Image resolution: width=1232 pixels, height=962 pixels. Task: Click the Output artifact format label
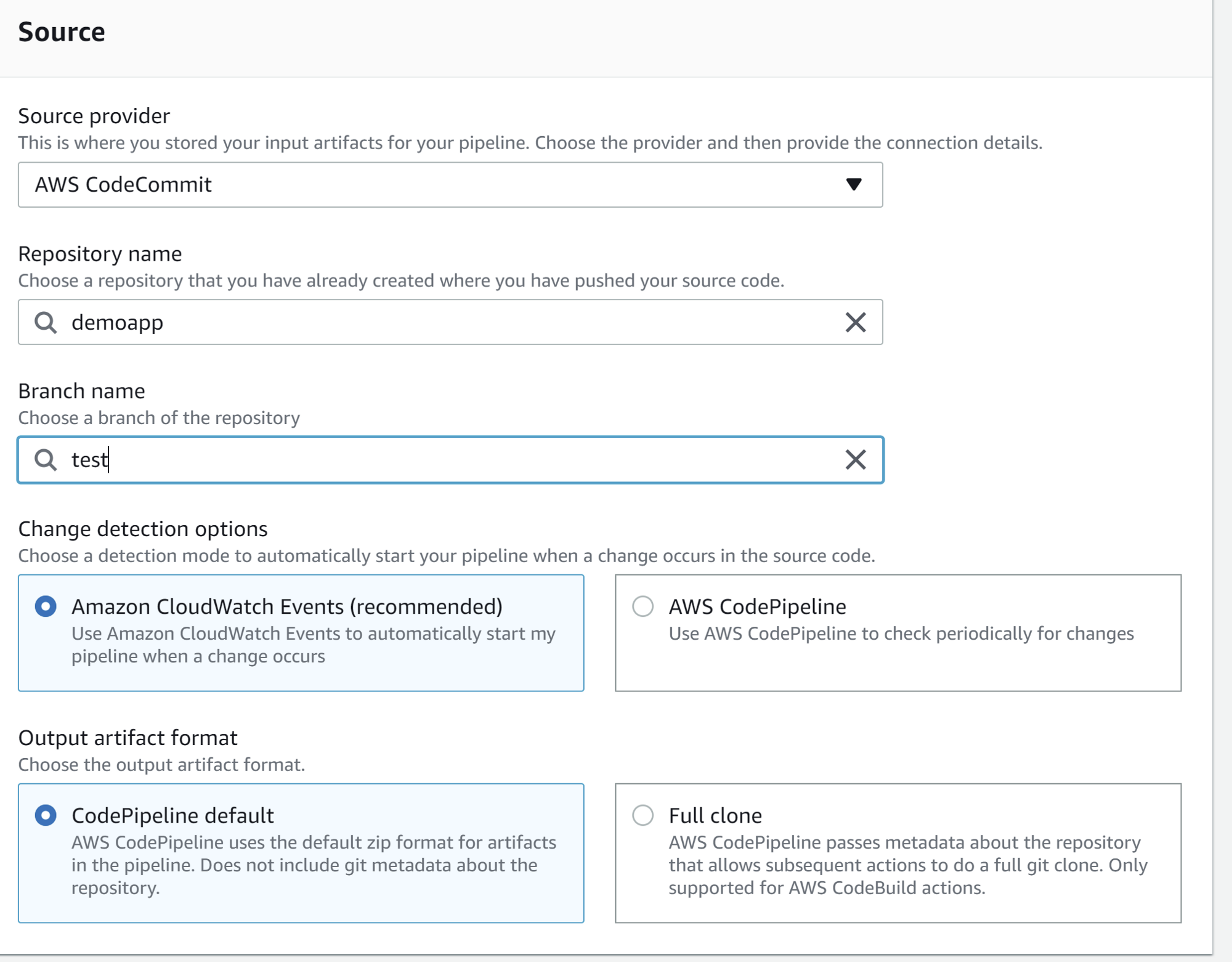(x=128, y=738)
